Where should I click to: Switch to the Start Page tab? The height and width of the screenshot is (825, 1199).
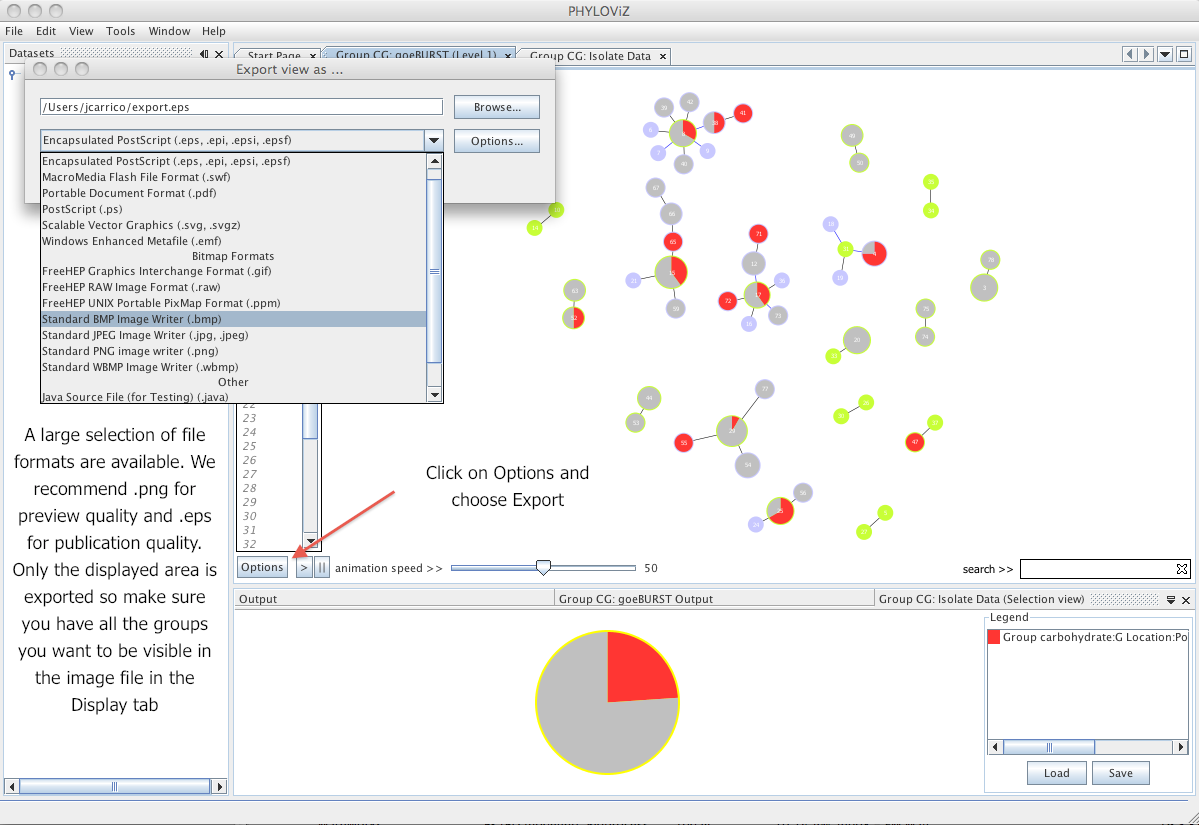click(274, 56)
